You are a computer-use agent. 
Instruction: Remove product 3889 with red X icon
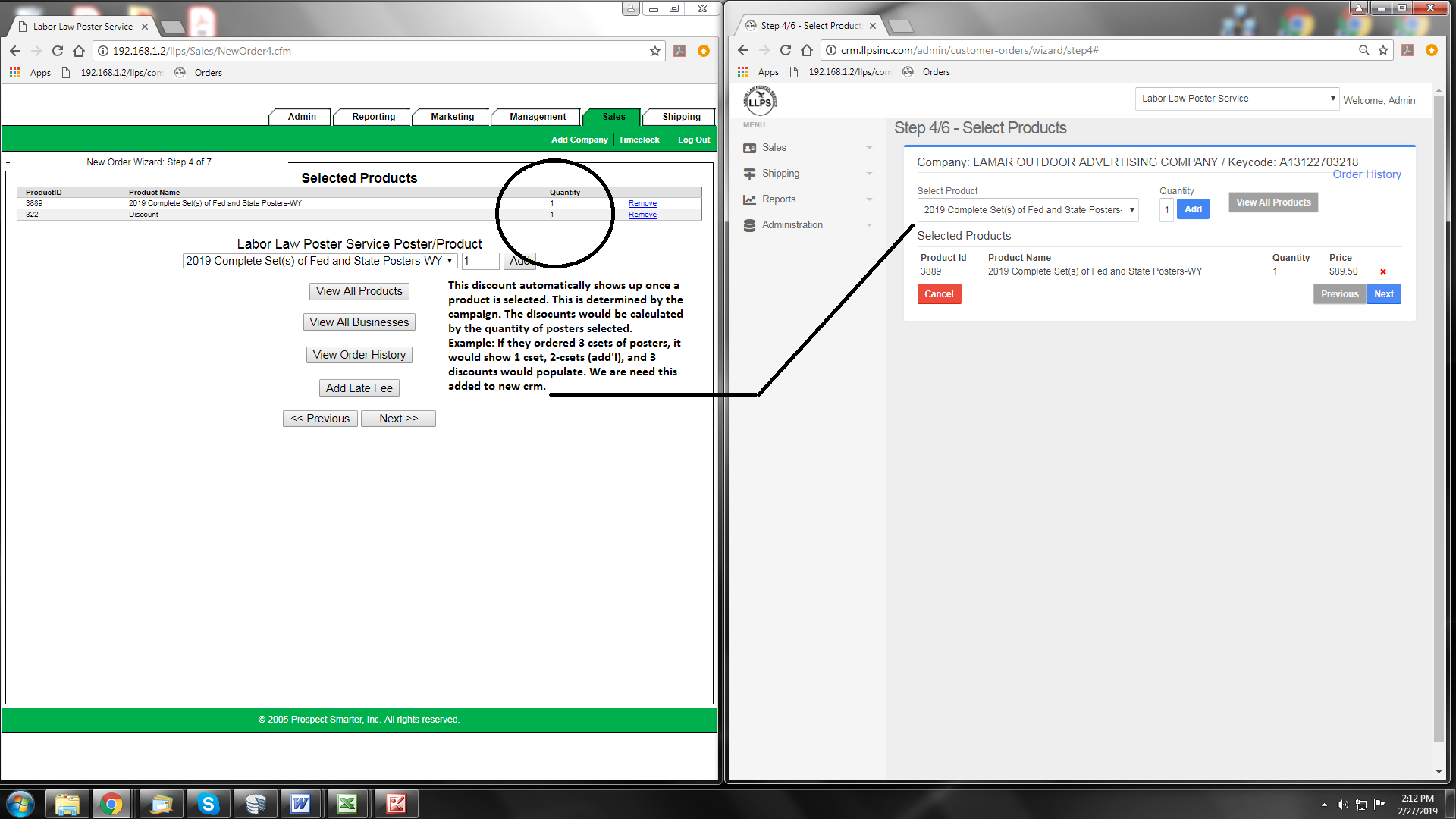tap(1382, 271)
